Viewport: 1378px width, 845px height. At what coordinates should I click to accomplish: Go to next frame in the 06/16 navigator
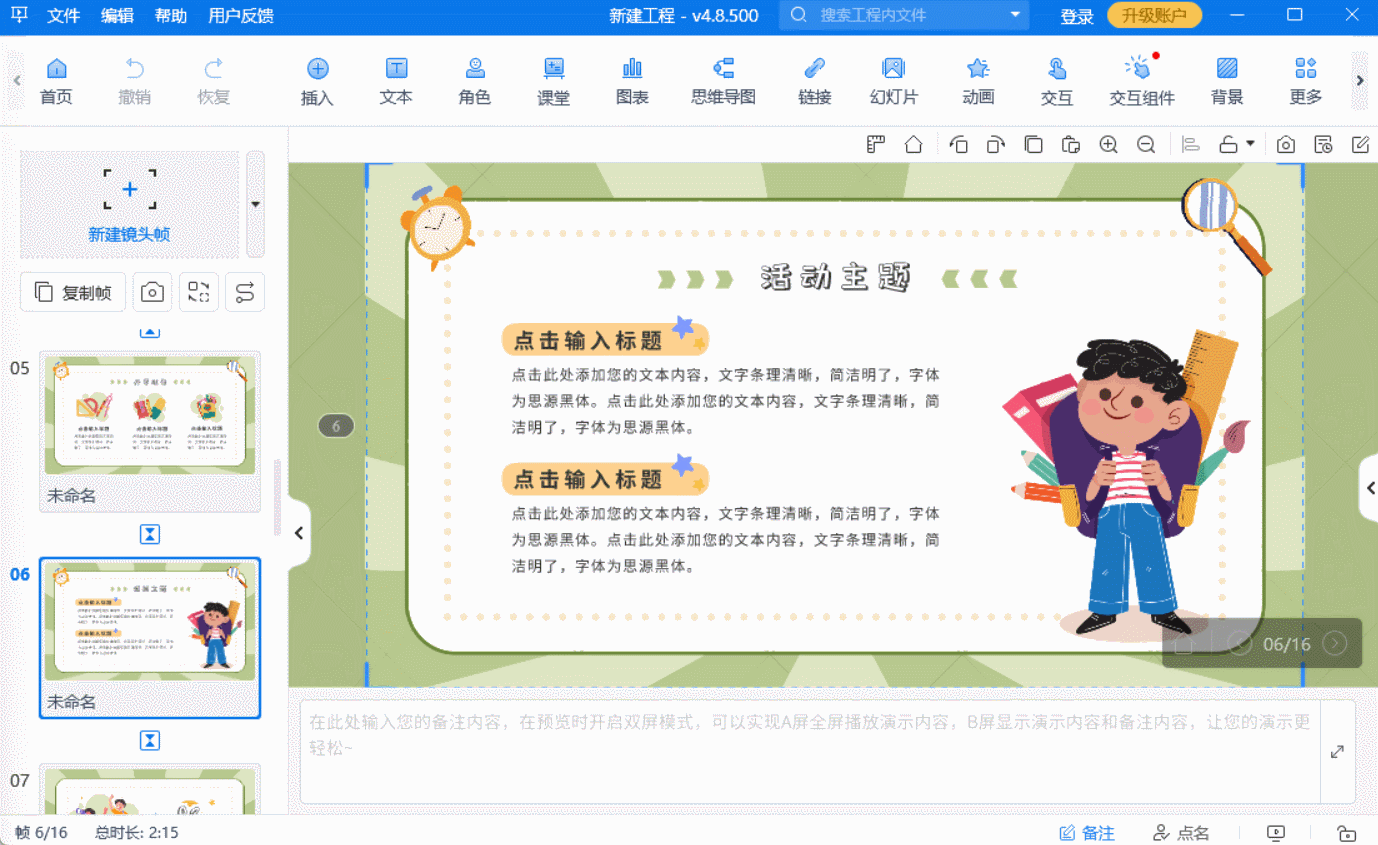(1335, 644)
